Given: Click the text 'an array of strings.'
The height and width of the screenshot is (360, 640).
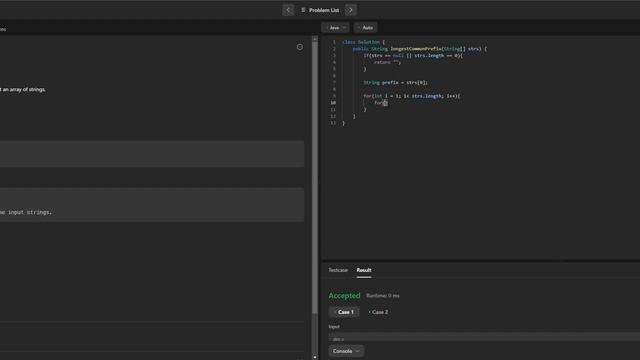Looking at the screenshot, I should pos(24,89).
